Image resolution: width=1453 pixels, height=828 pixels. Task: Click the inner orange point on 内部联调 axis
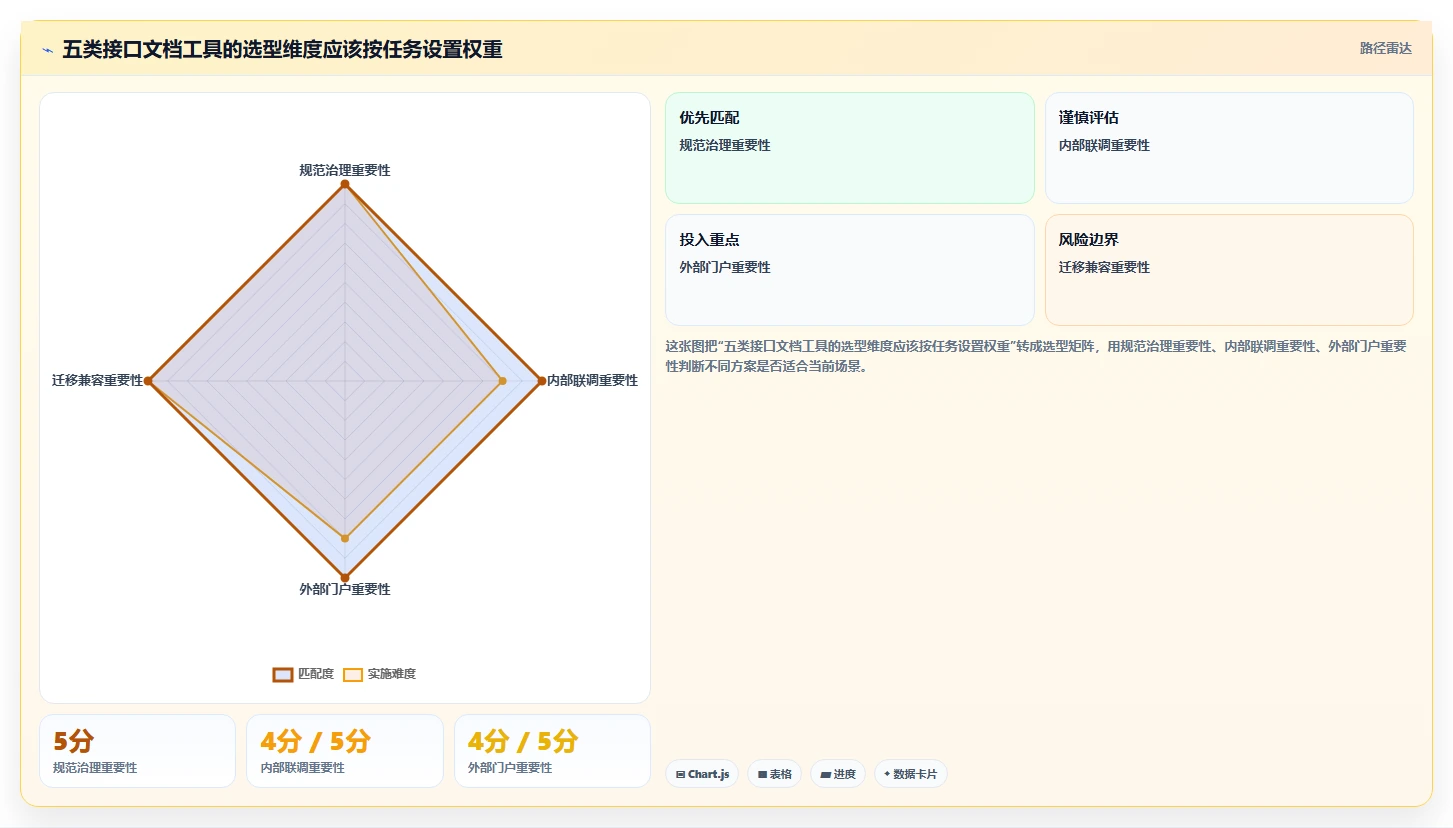[x=502, y=381]
